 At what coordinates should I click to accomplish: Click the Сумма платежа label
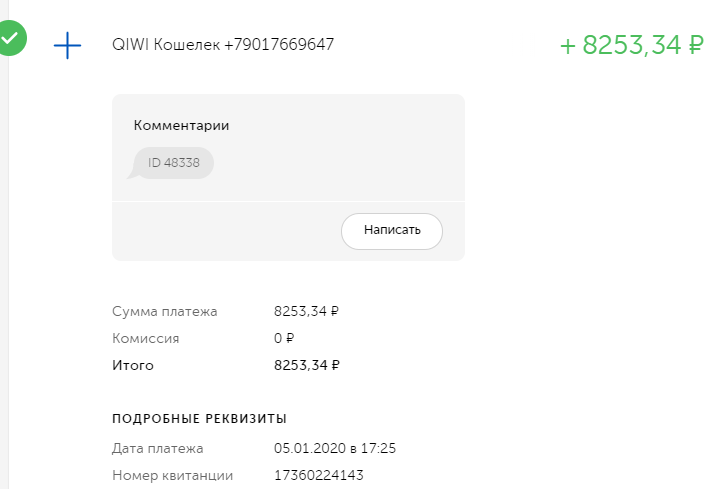click(165, 311)
